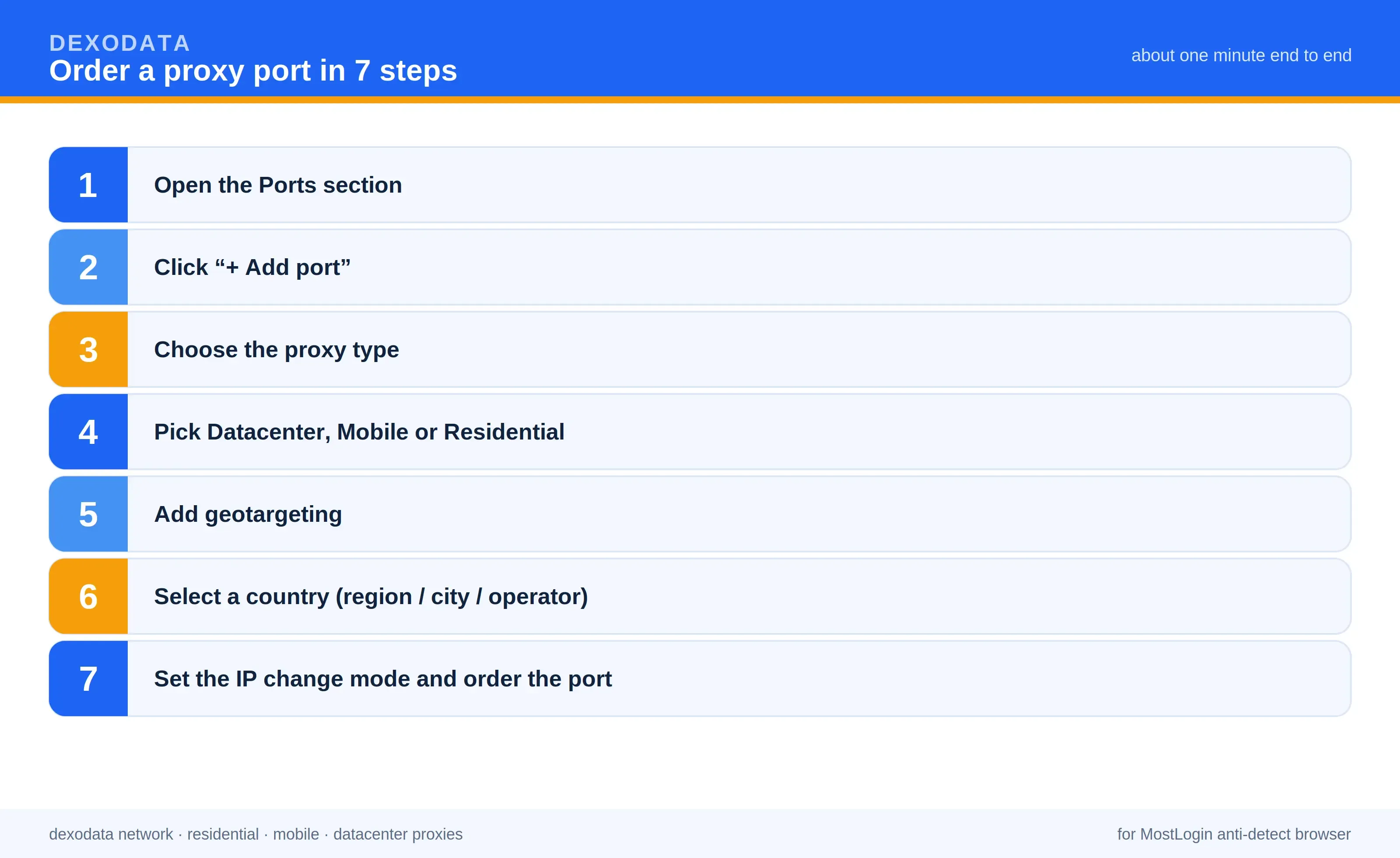Click the "Order a proxy port" title
Screen dimensions: 1400x858
coord(253,71)
